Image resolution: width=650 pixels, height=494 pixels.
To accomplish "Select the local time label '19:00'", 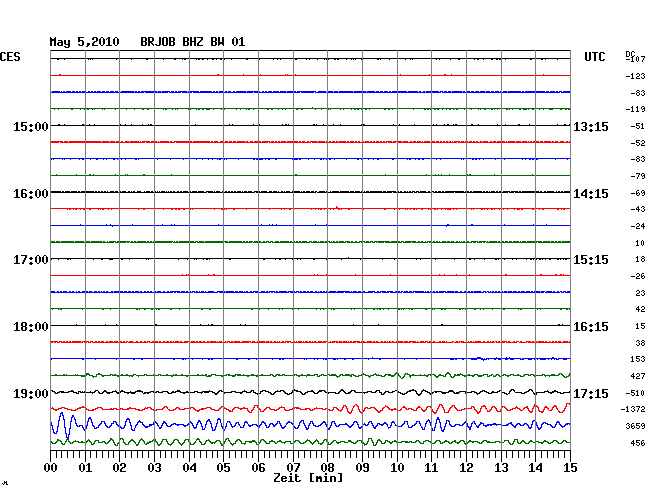I will 31,393.
